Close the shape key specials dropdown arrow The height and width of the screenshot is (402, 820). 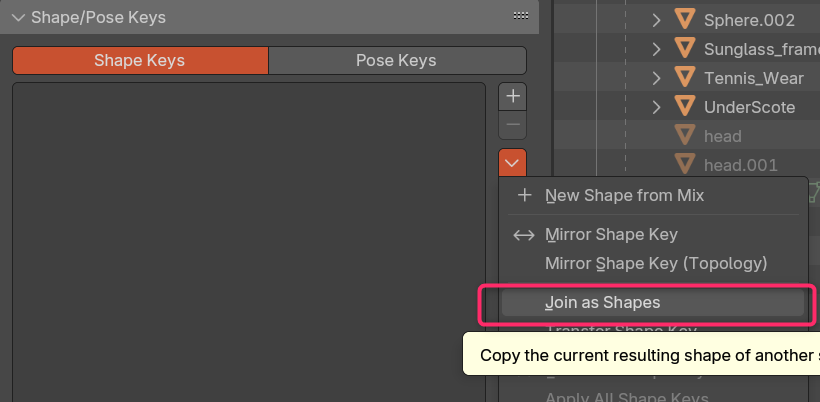pyautogui.click(x=512, y=163)
